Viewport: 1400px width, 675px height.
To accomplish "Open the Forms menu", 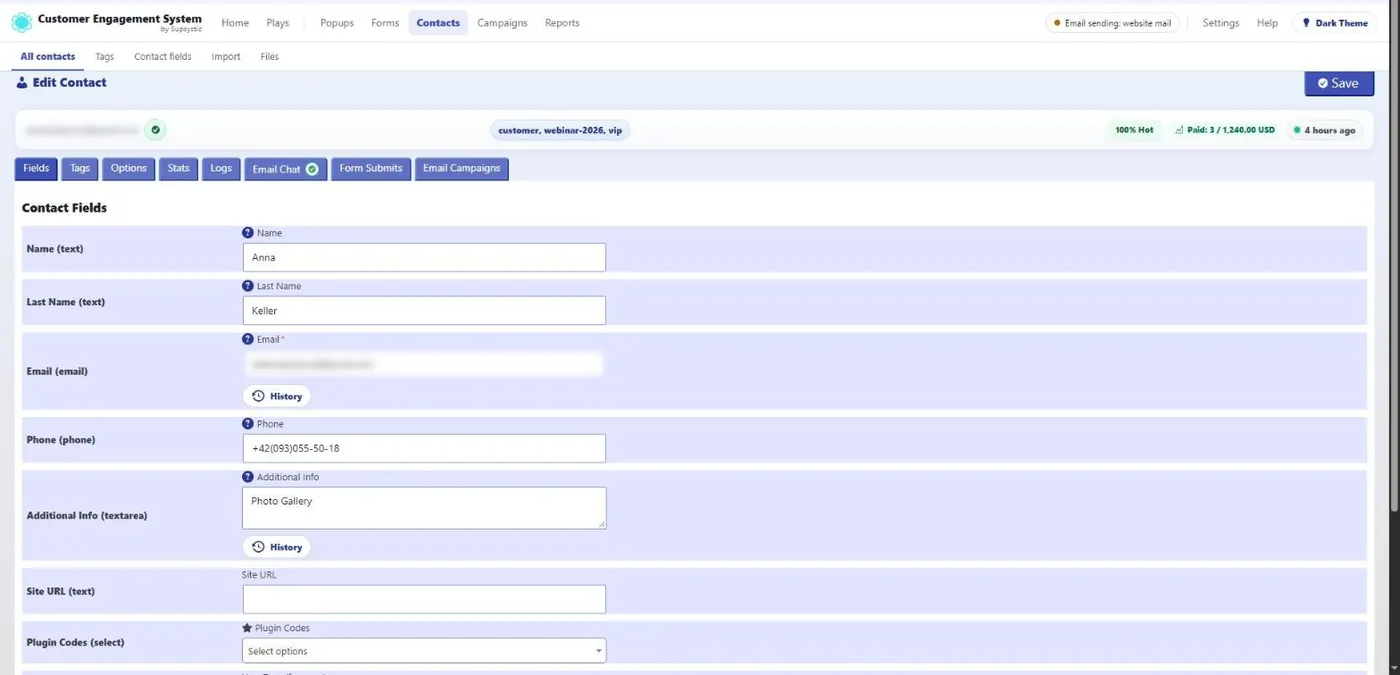I will (x=385, y=23).
